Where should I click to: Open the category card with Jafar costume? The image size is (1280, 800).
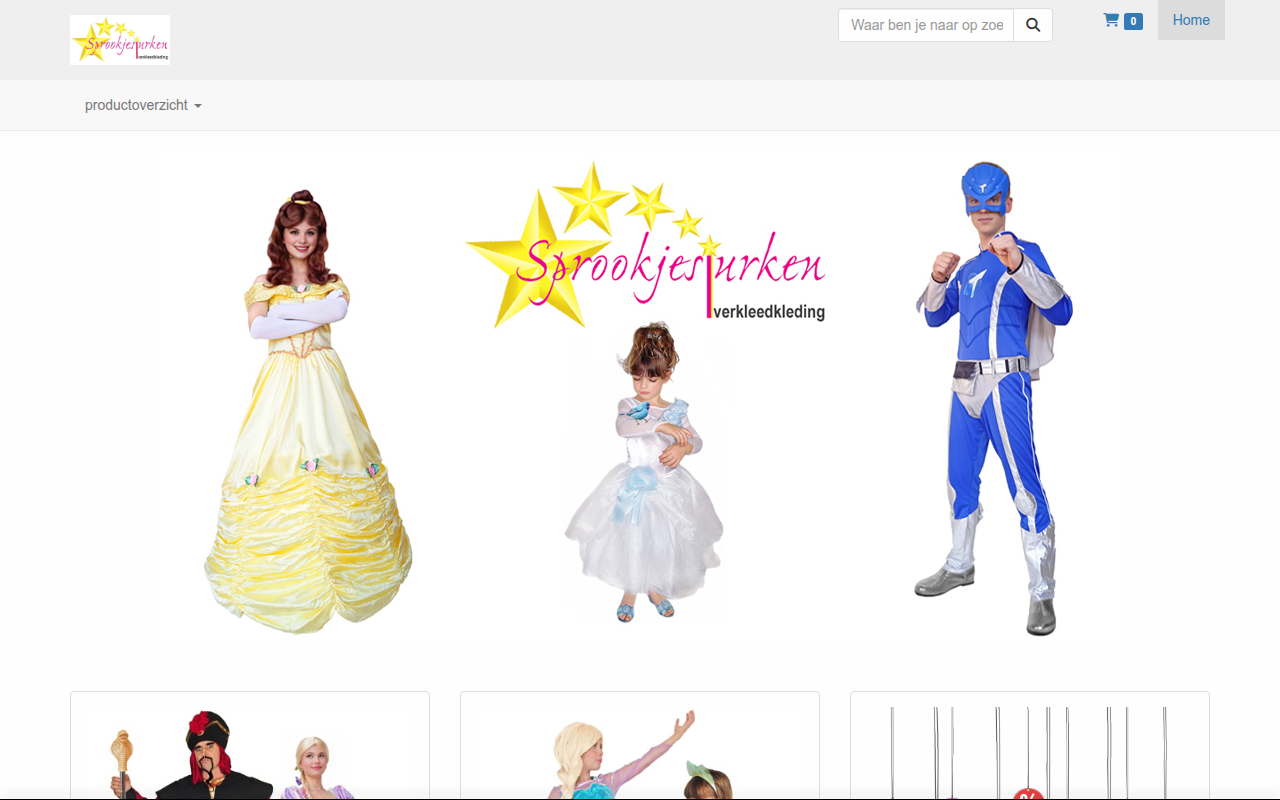point(250,746)
